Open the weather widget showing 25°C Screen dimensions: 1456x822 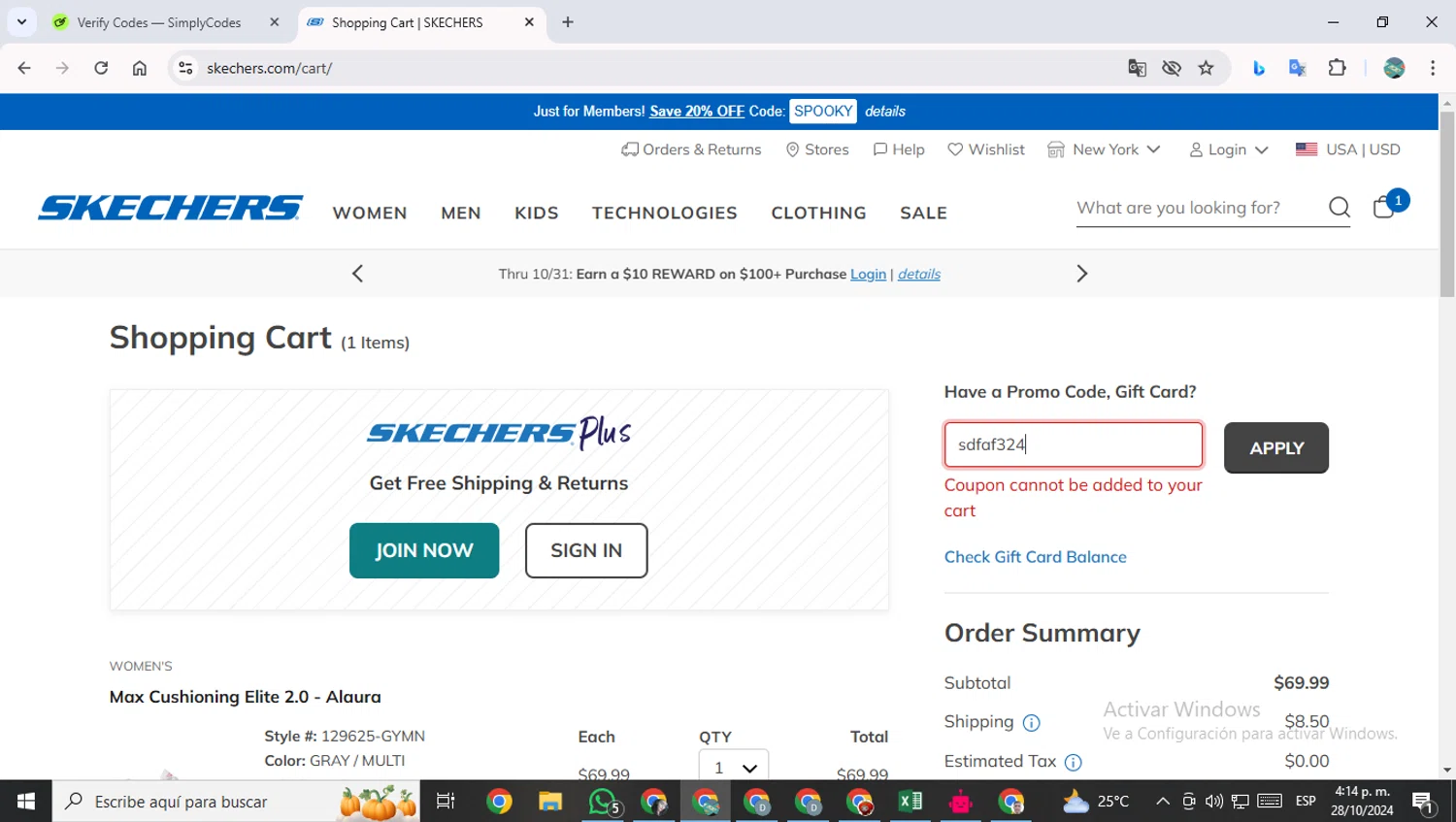point(1097,802)
